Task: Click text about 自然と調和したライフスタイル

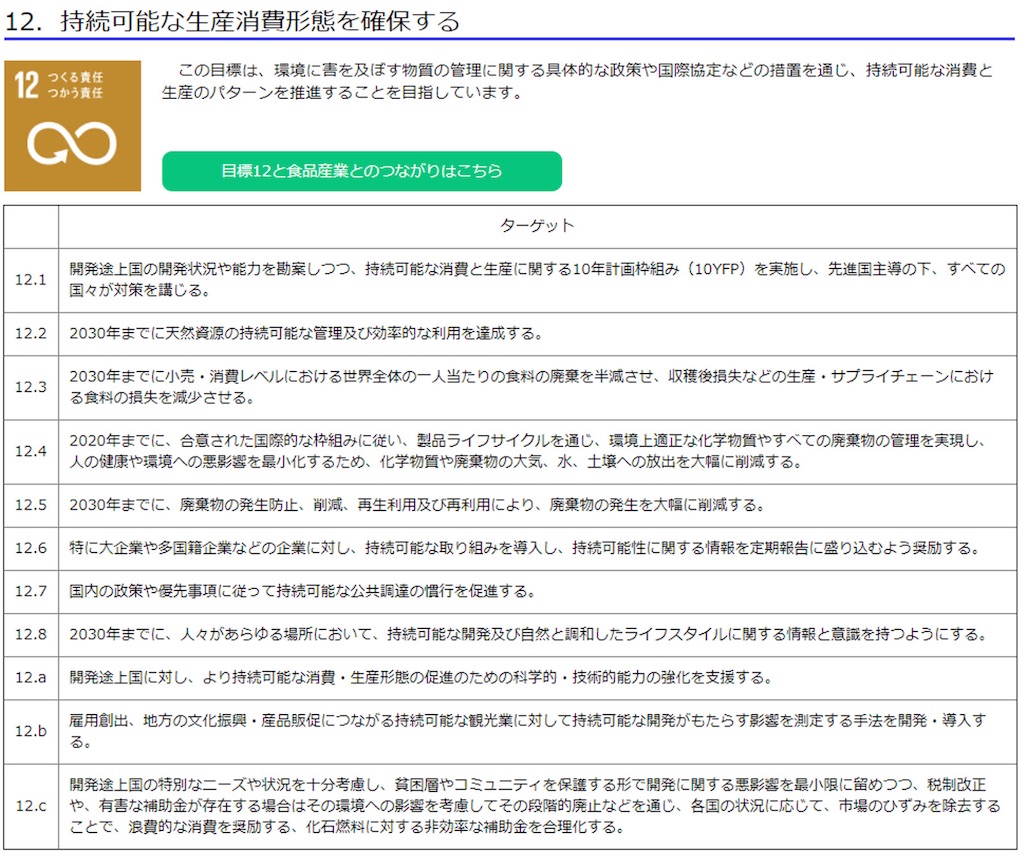Action: [529, 634]
